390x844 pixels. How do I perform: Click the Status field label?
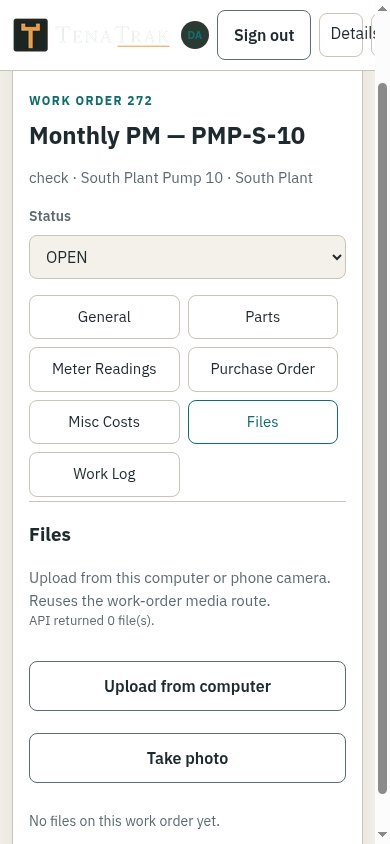pyautogui.click(x=50, y=216)
